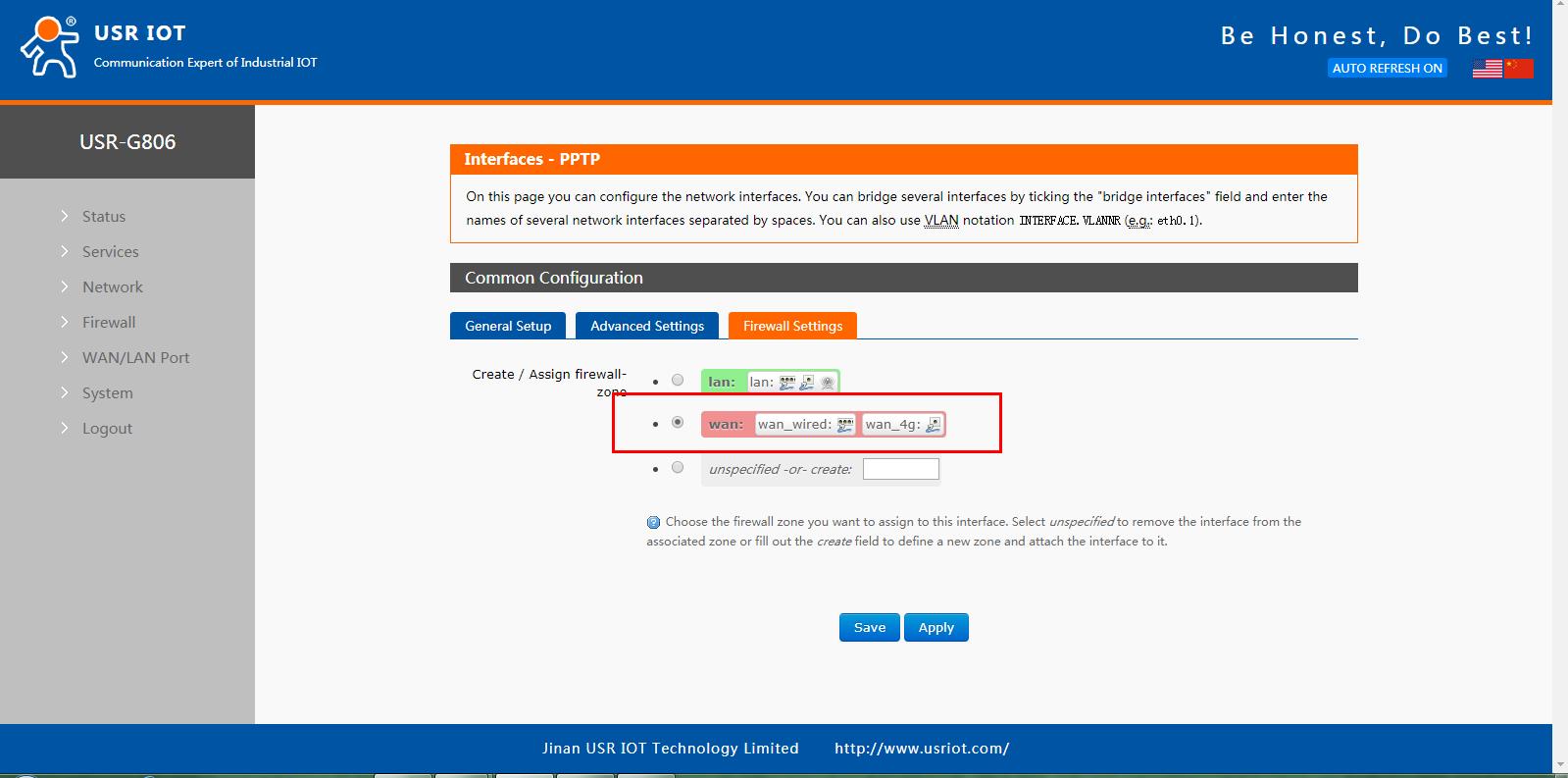Click Jinan USR IOT Technology Limited text
This screenshot has width=1568, height=778.
pos(671,748)
